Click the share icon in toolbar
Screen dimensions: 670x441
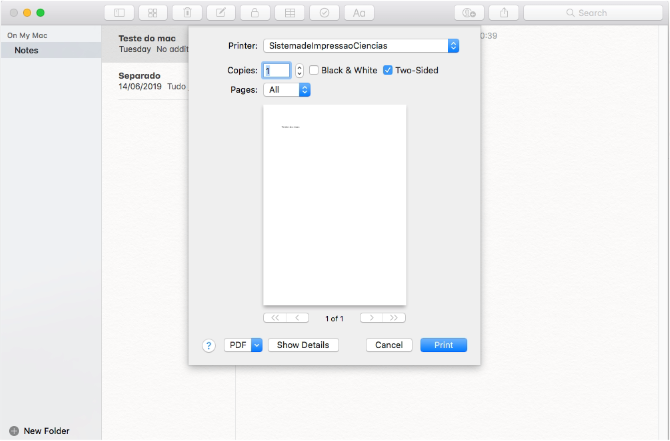pyautogui.click(x=503, y=12)
